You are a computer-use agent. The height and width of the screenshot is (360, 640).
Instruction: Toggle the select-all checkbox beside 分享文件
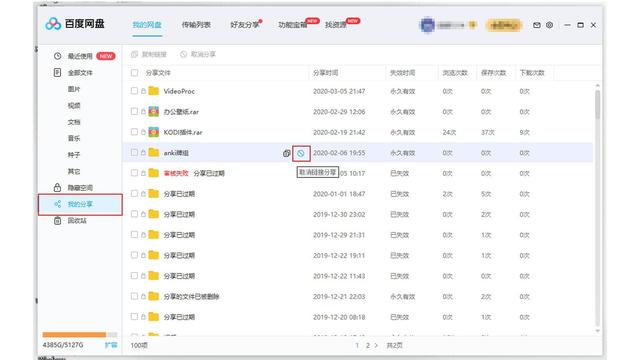pos(134,73)
